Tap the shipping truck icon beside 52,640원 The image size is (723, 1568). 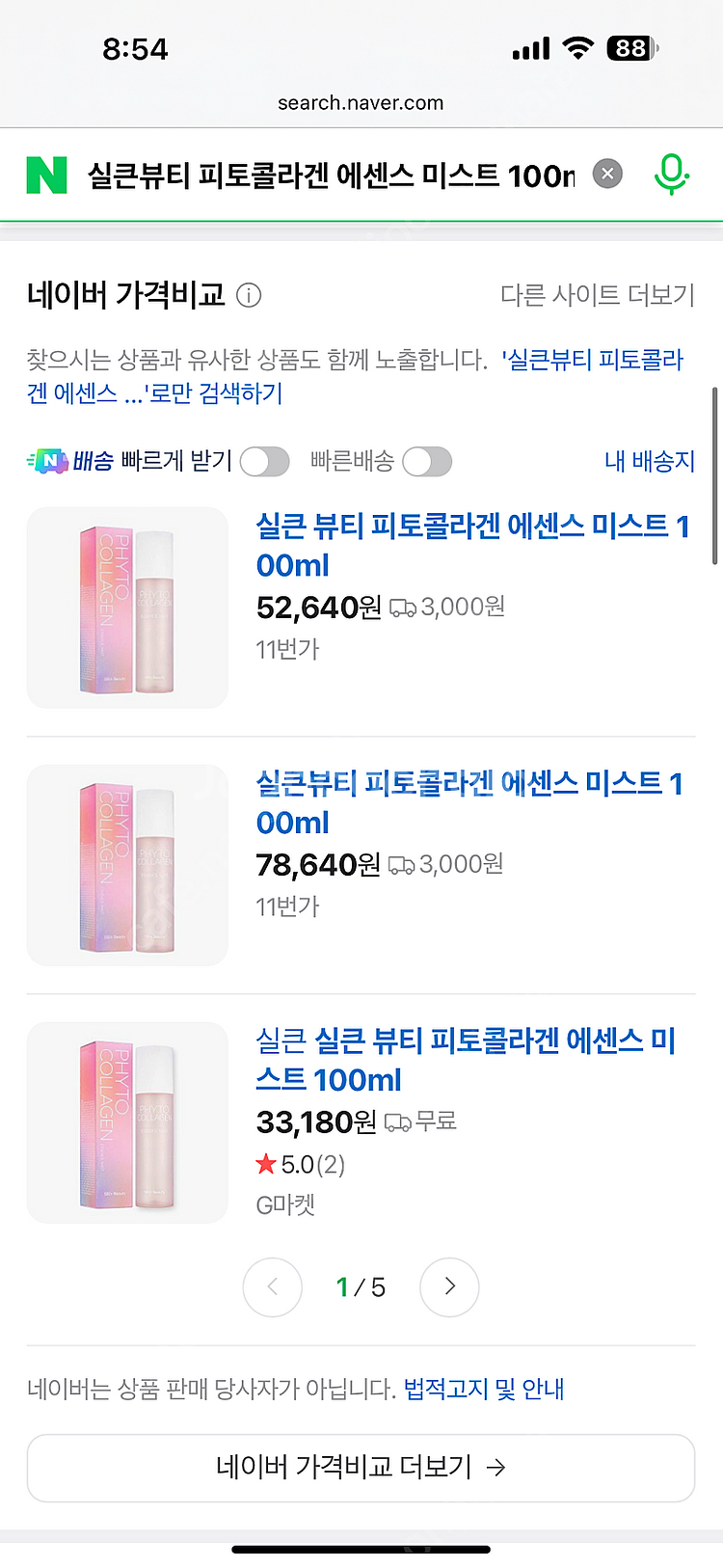pyautogui.click(x=403, y=608)
